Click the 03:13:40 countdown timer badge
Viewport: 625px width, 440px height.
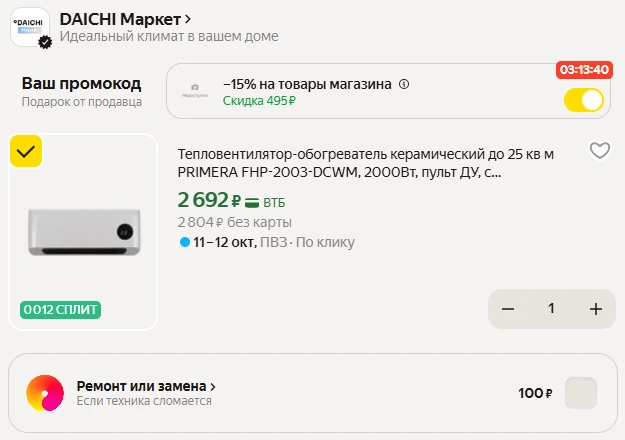[584, 70]
